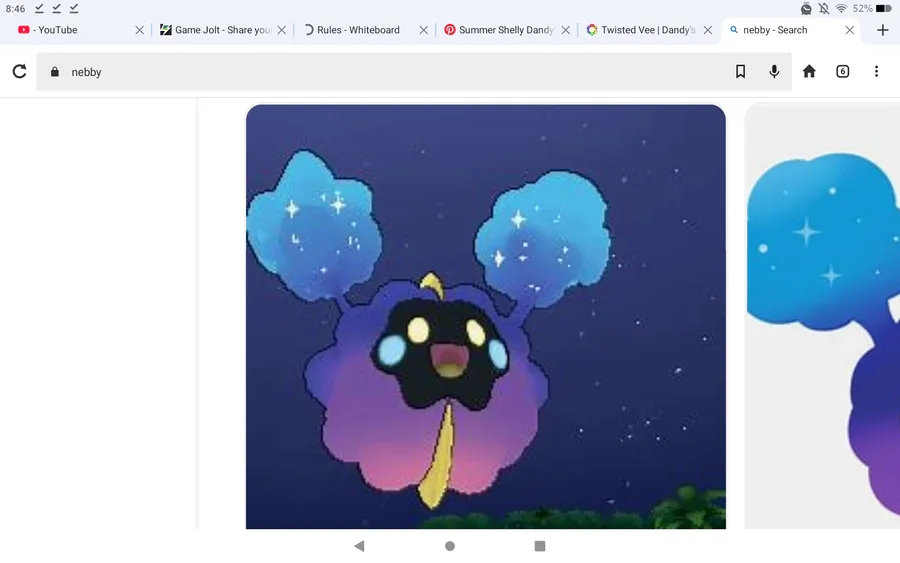The image size is (900, 563).
Task: Tap the Wi-Fi status icon
Action: click(x=841, y=9)
